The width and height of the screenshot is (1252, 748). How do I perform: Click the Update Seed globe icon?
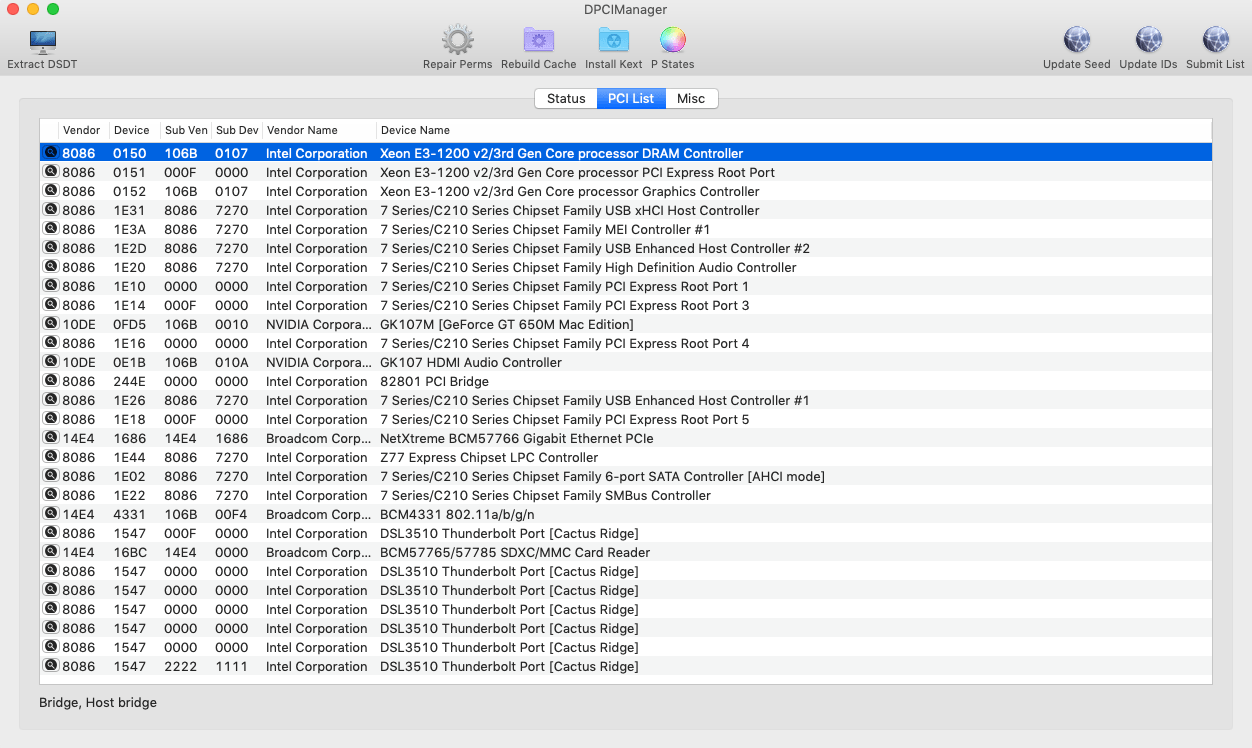pyautogui.click(x=1076, y=41)
